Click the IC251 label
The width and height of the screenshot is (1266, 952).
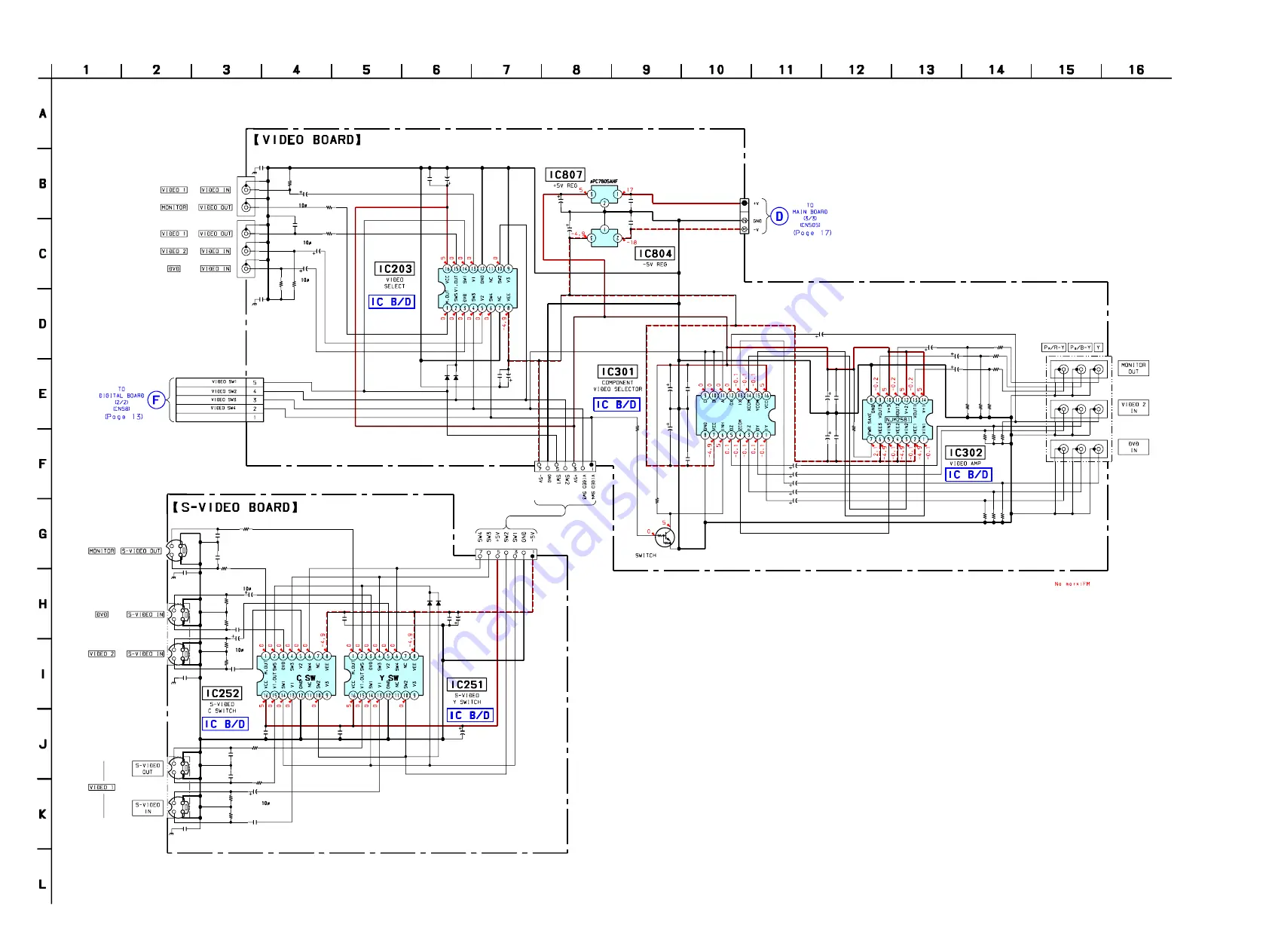[x=467, y=685]
